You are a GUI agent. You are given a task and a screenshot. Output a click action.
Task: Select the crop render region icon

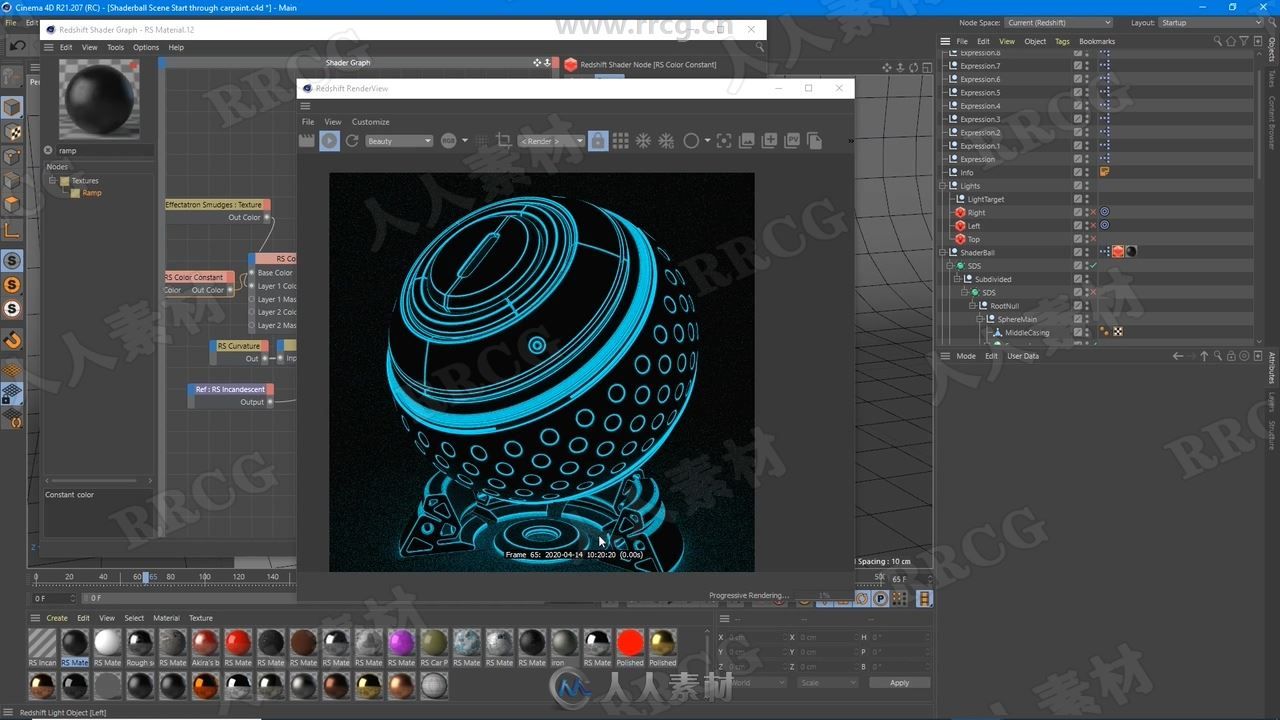(x=504, y=141)
